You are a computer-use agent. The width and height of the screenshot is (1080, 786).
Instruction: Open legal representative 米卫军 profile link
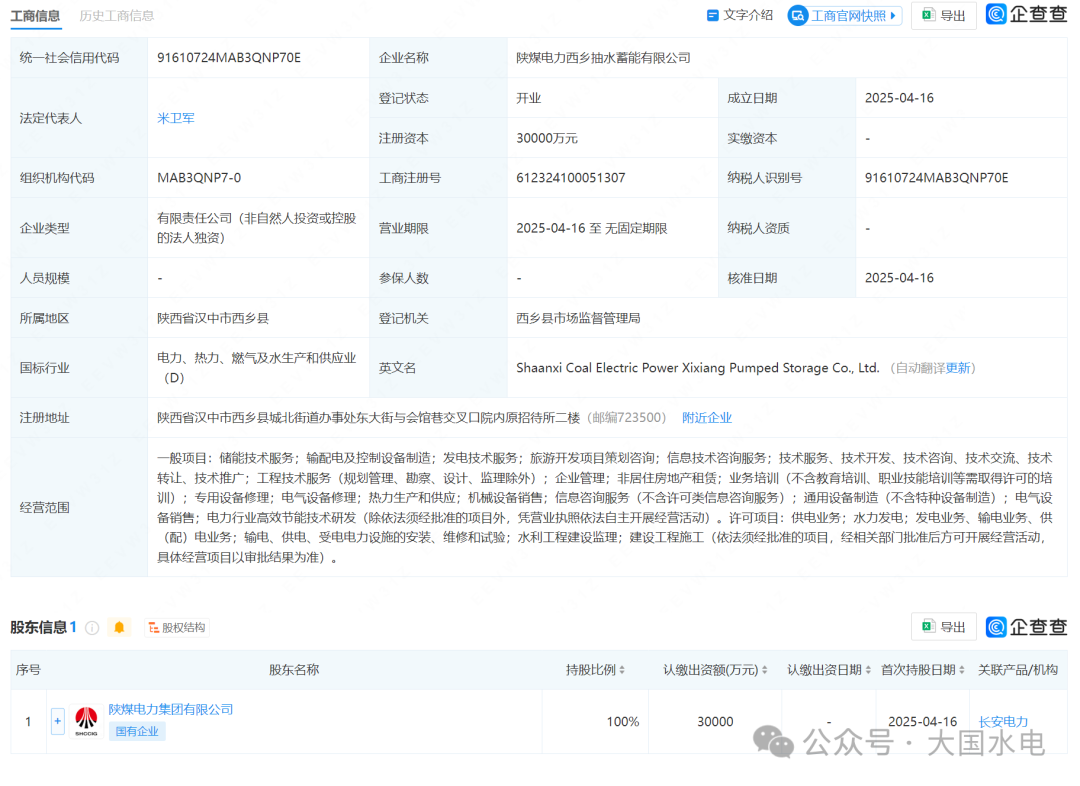click(175, 117)
